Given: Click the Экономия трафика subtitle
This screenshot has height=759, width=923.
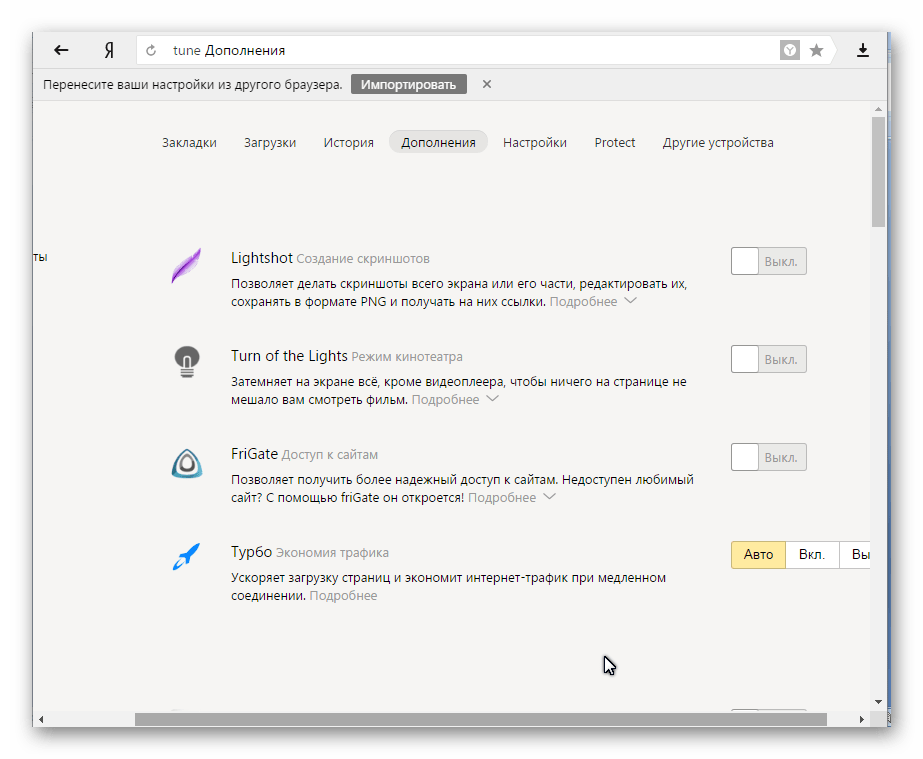Looking at the screenshot, I should (332, 553).
